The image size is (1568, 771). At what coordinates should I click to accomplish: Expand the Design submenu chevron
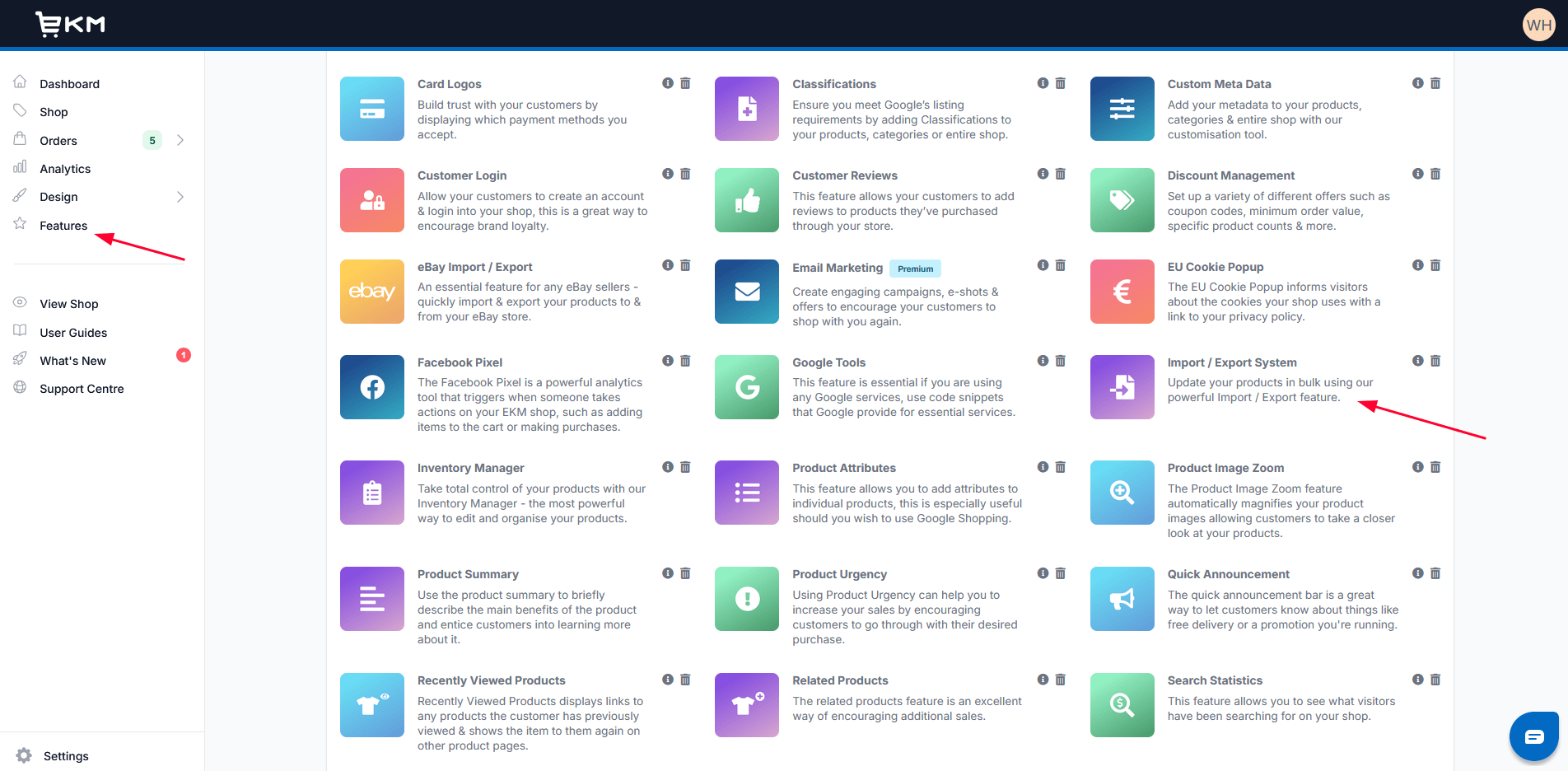click(x=180, y=197)
